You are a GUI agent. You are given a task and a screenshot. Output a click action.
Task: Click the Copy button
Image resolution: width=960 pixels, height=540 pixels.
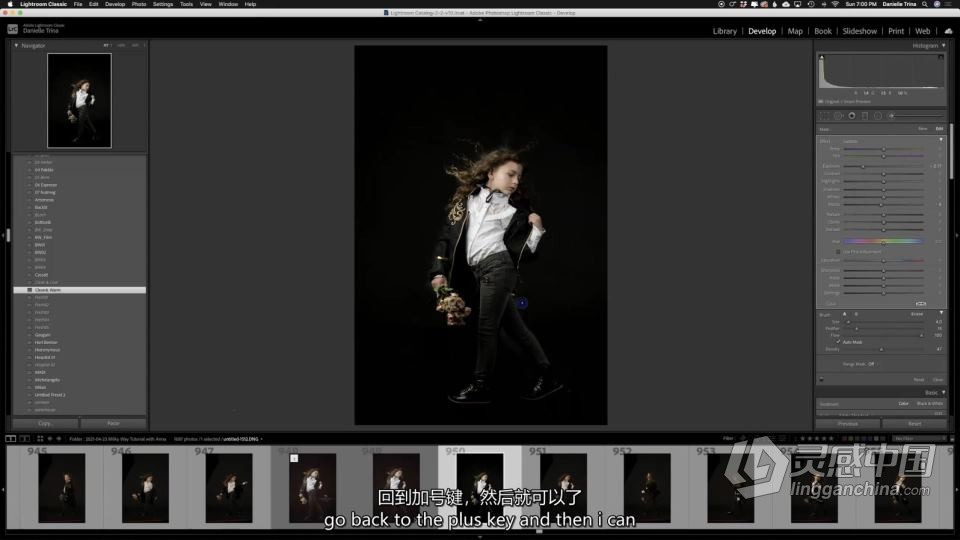45,423
